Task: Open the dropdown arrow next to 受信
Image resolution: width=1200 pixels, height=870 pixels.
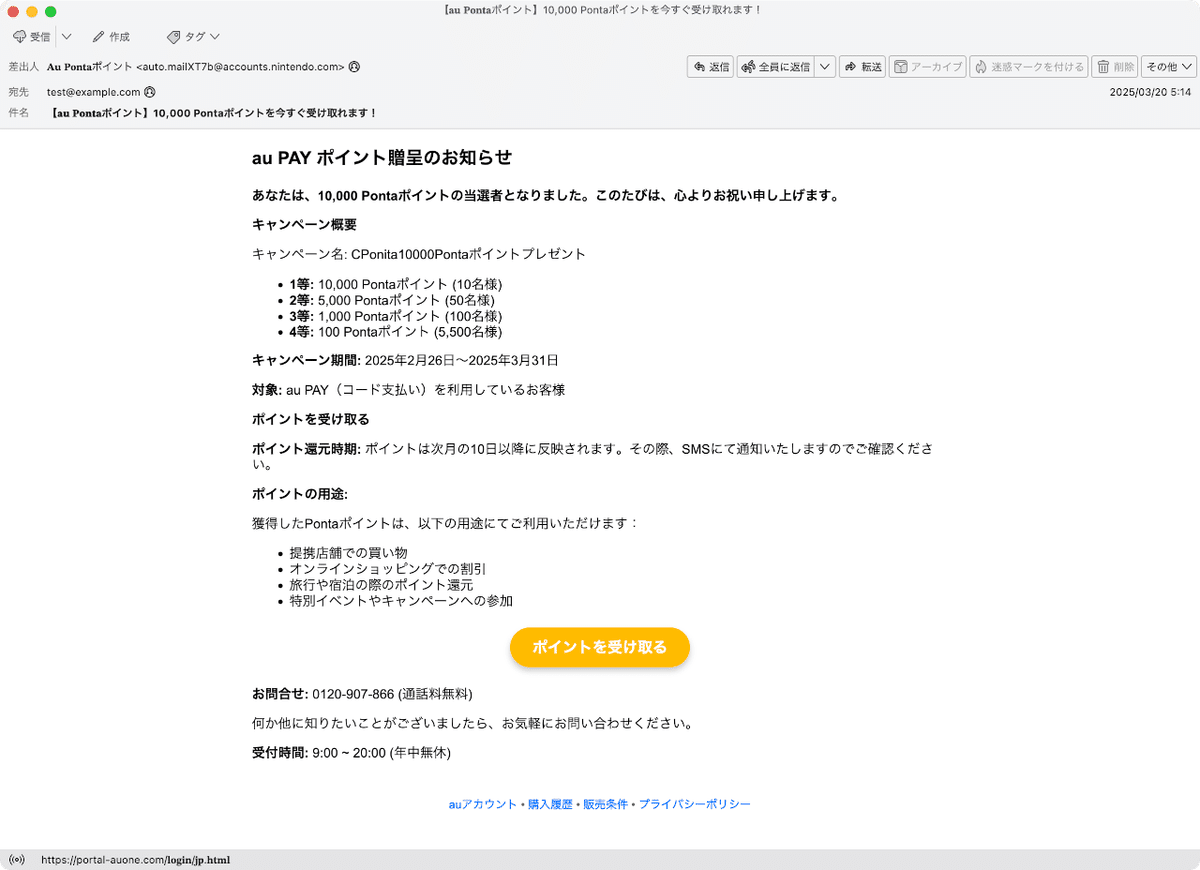Action: 66,37
